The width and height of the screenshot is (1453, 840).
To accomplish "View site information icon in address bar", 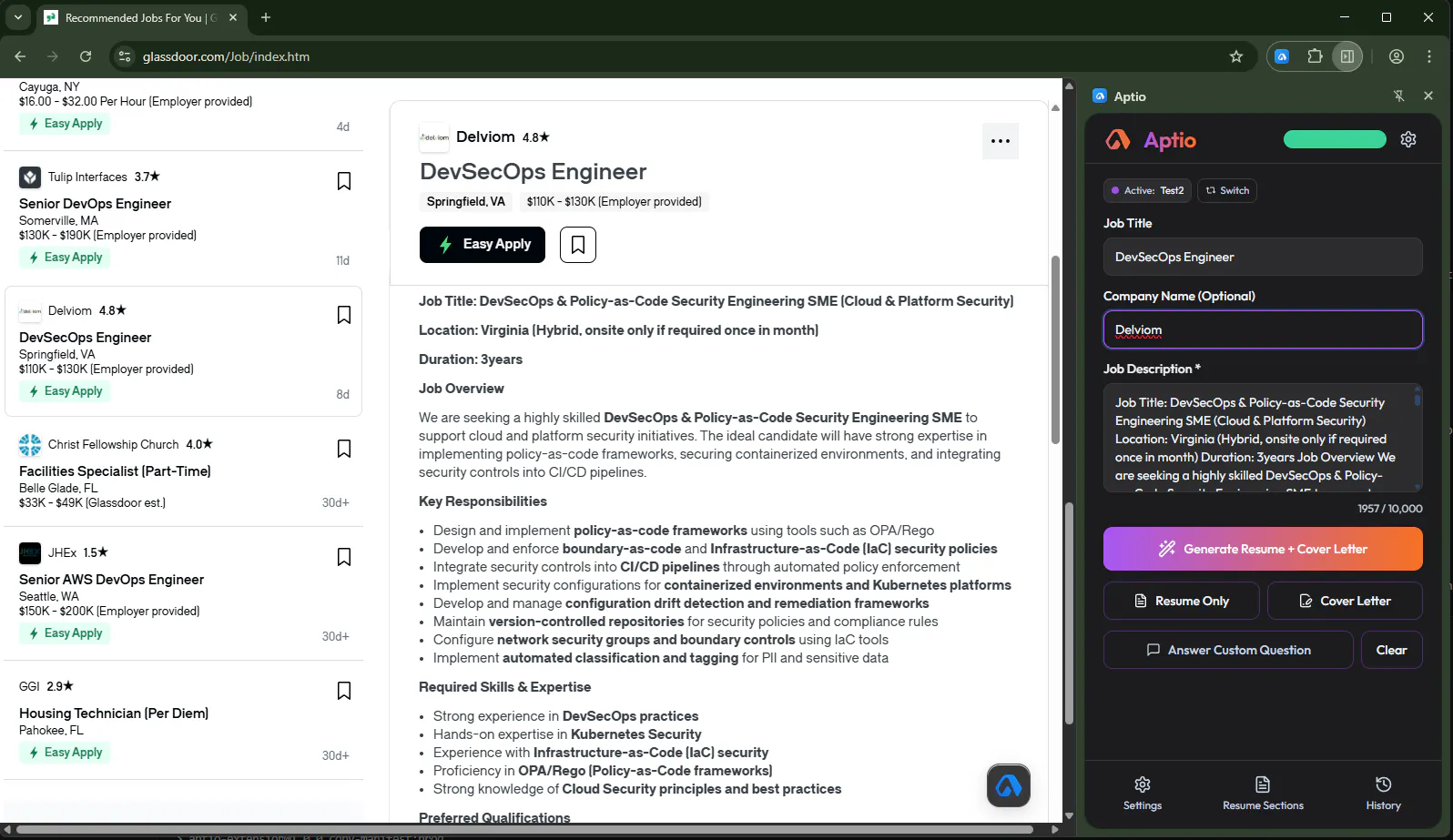I will [125, 56].
